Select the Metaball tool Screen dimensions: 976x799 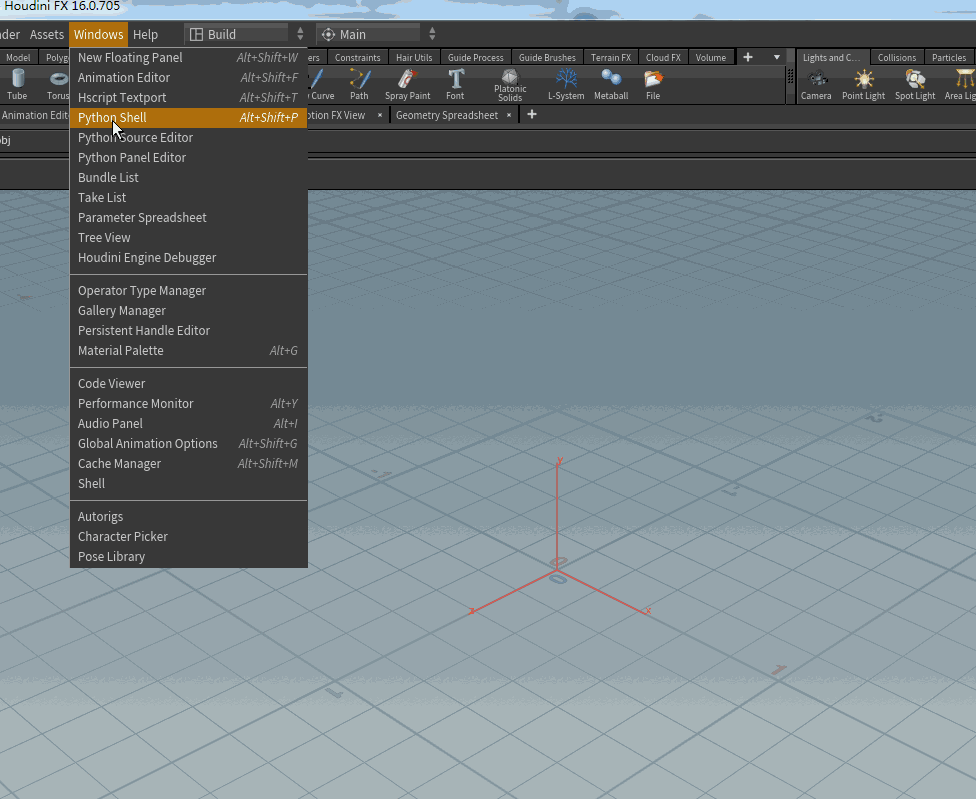[611, 84]
